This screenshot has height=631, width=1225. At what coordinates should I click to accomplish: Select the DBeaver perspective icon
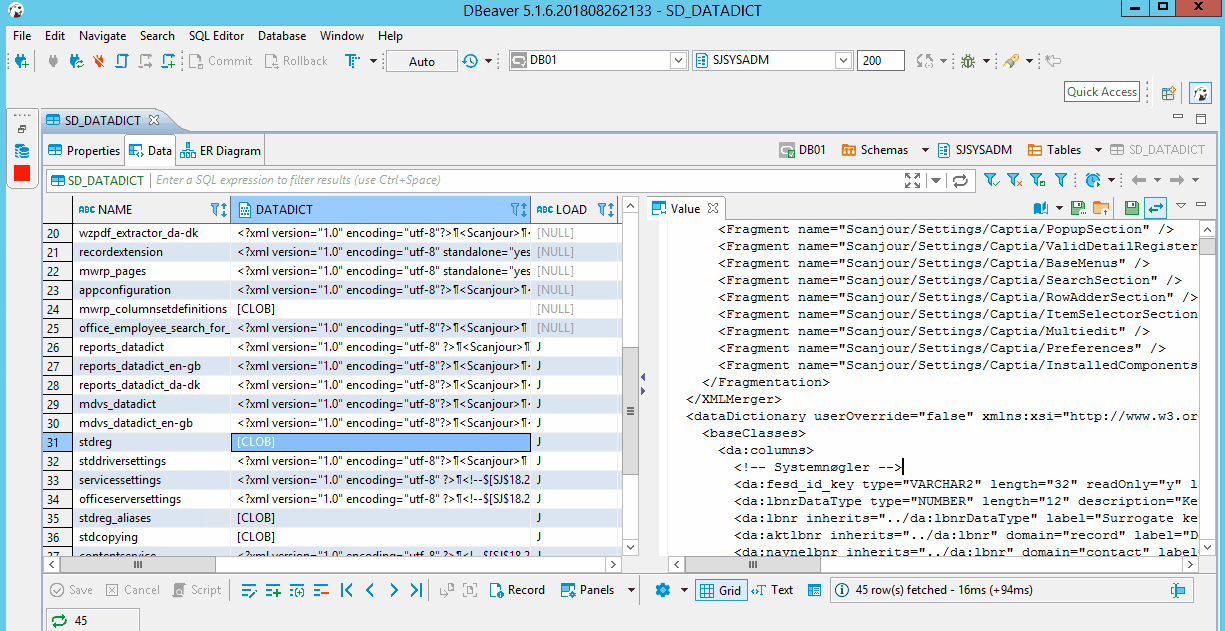coord(1200,93)
